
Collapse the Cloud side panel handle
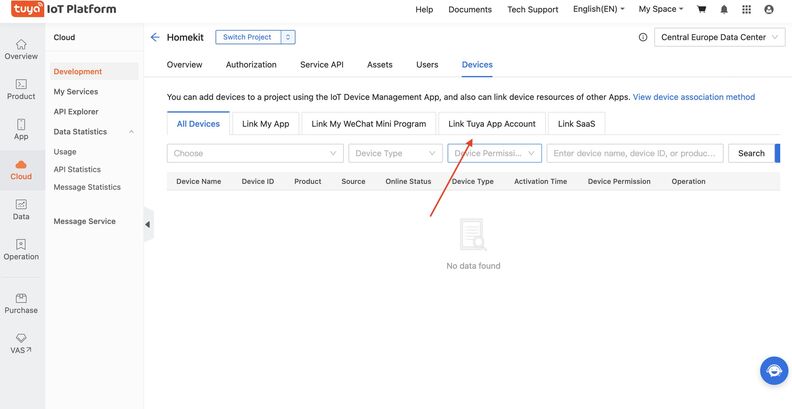point(147,224)
